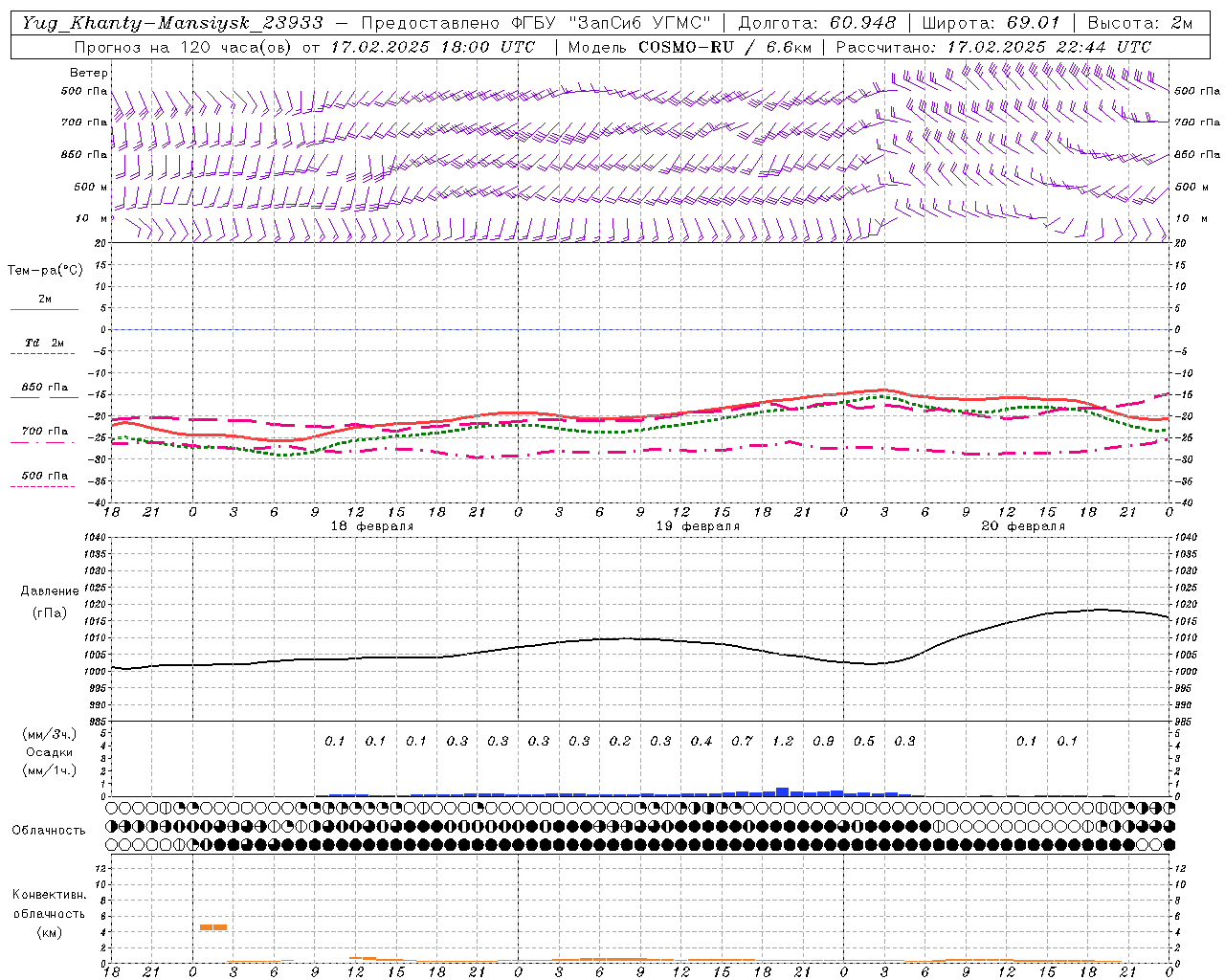Image resolution: width=1225 pixels, height=980 pixels.
Task: Click the '(км)' unit under convective cloudiness
Action: tap(49, 932)
